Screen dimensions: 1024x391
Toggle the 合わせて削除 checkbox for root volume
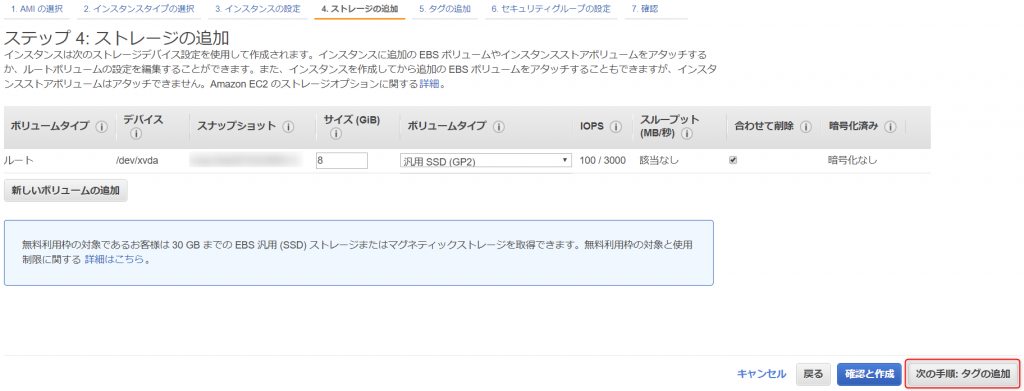(733, 160)
